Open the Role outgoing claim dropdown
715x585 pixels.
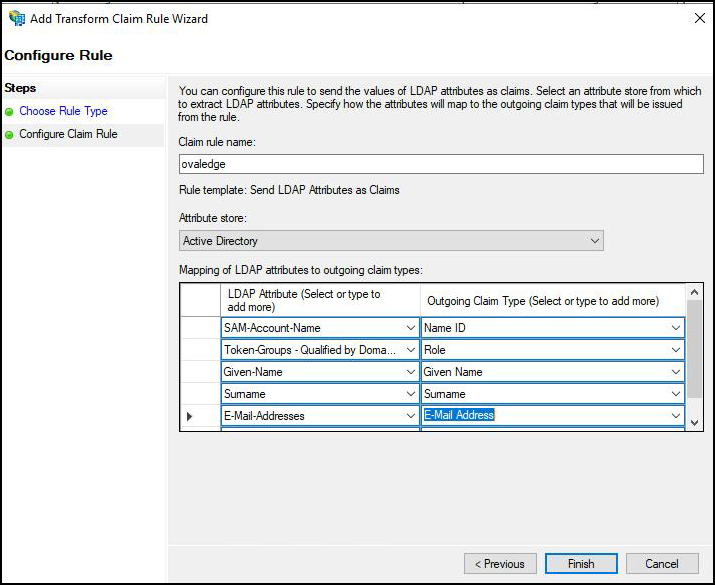[676, 350]
